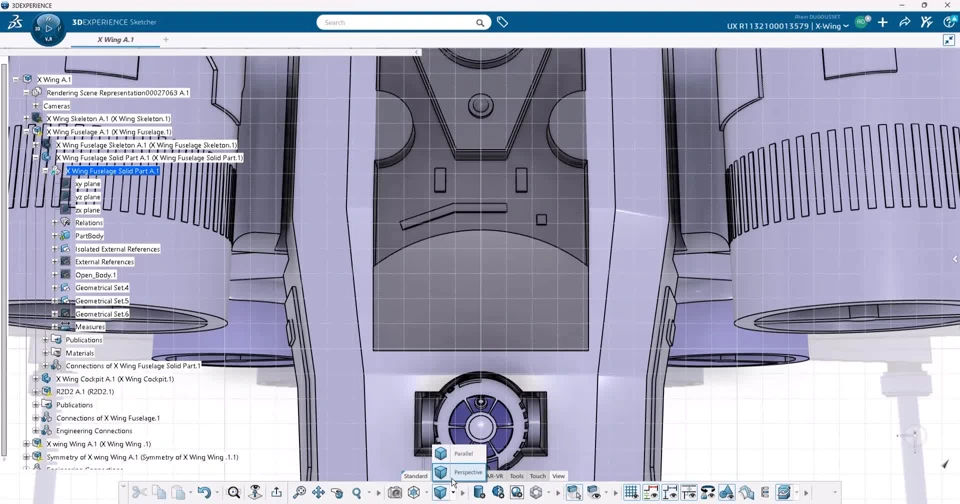Expand the R2D2 A.1 tree node

click(36, 392)
